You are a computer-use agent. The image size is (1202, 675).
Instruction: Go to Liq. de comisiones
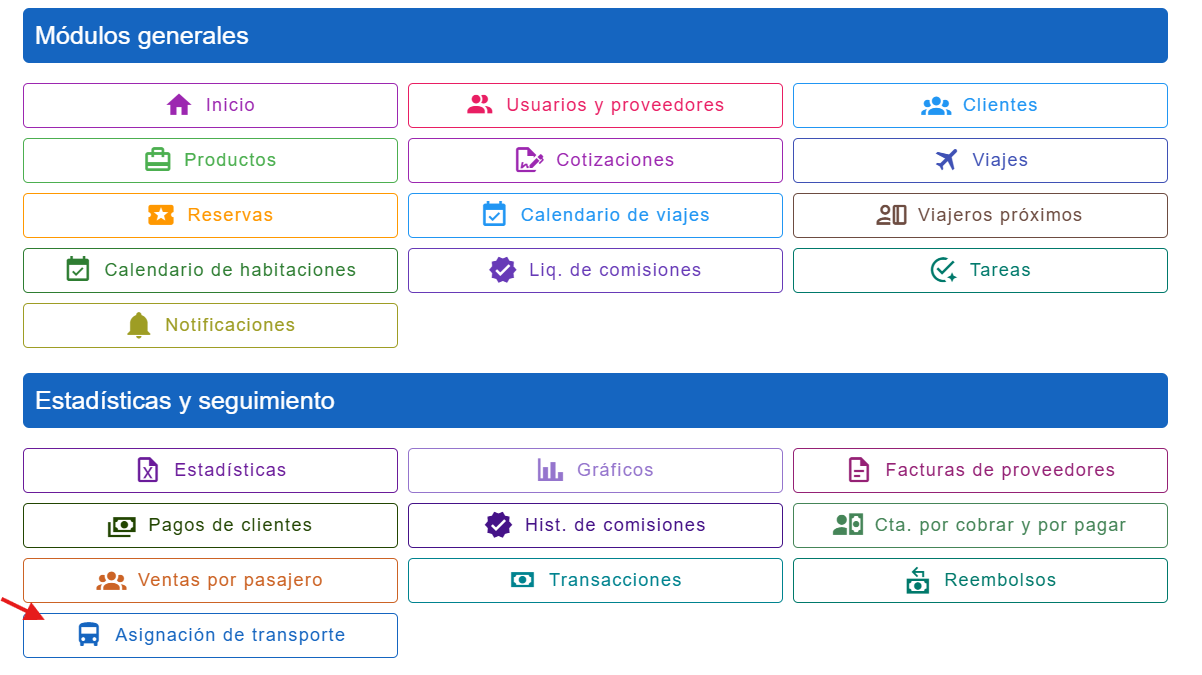[595, 270]
